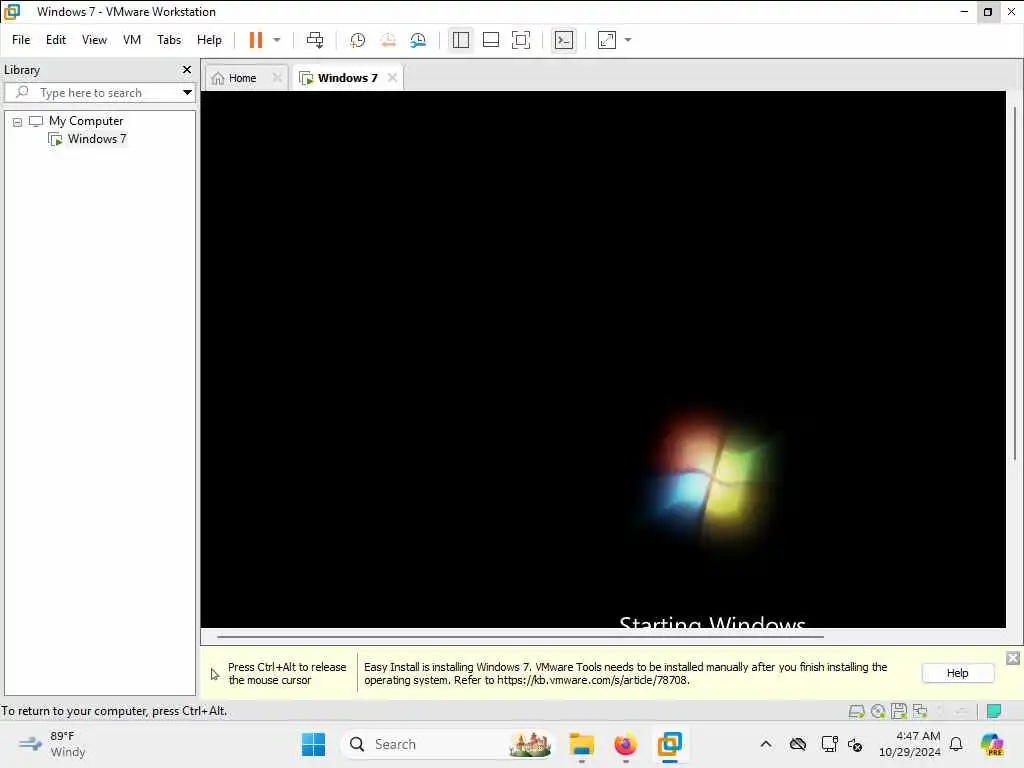This screenshot has height=768, width=1024.
Task: Select Windows 7 VM in Library tree
Action: coord(97,138)
